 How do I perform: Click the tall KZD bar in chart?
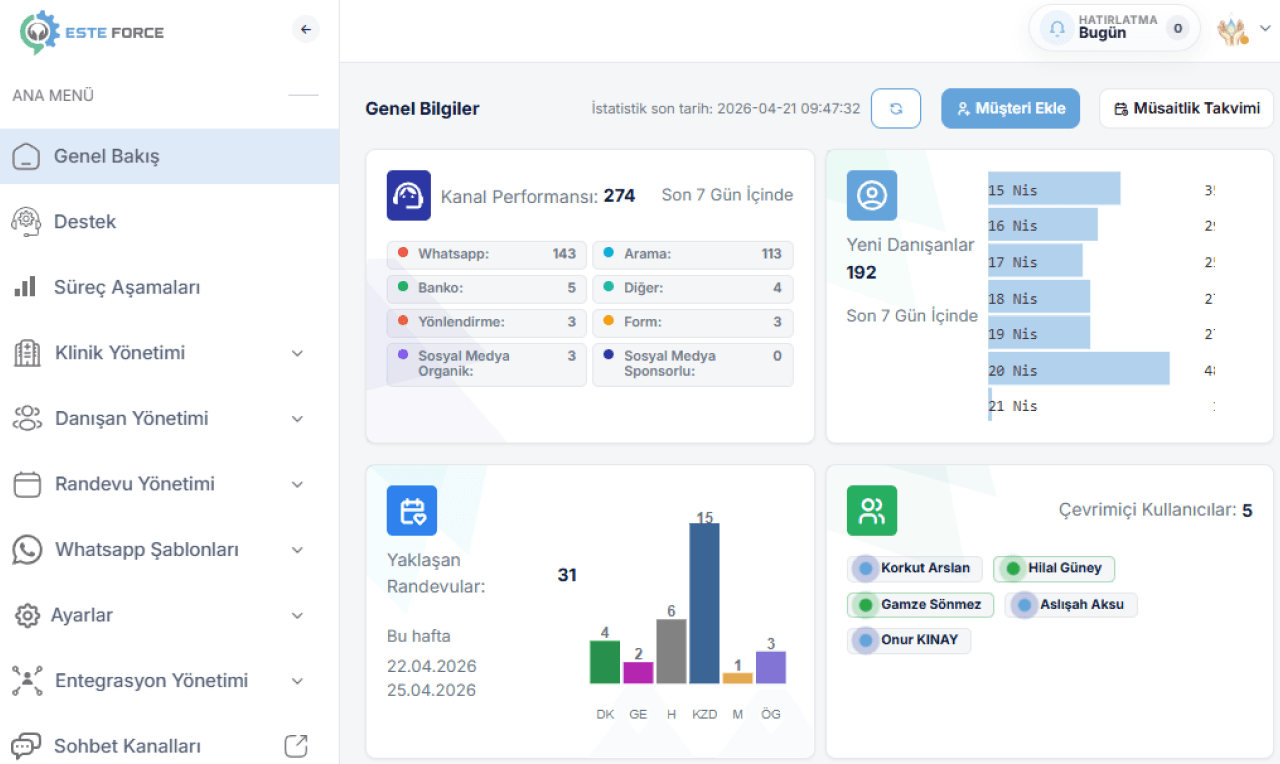704,603
